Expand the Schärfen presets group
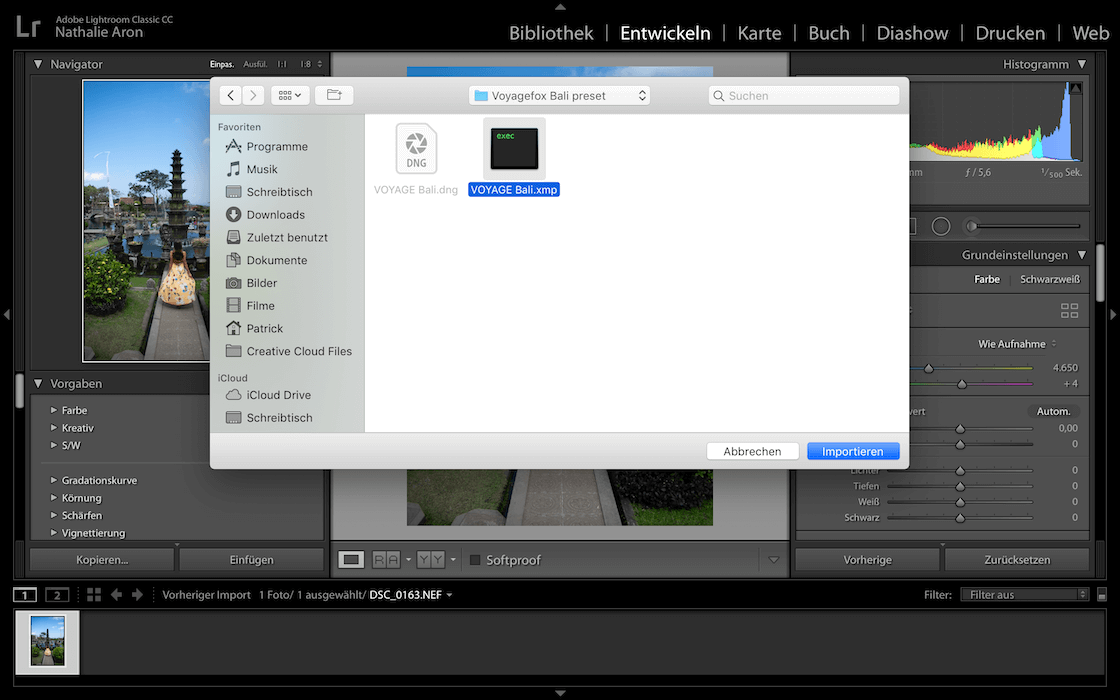Viewport: 1120px width, 700px height. 54,515
